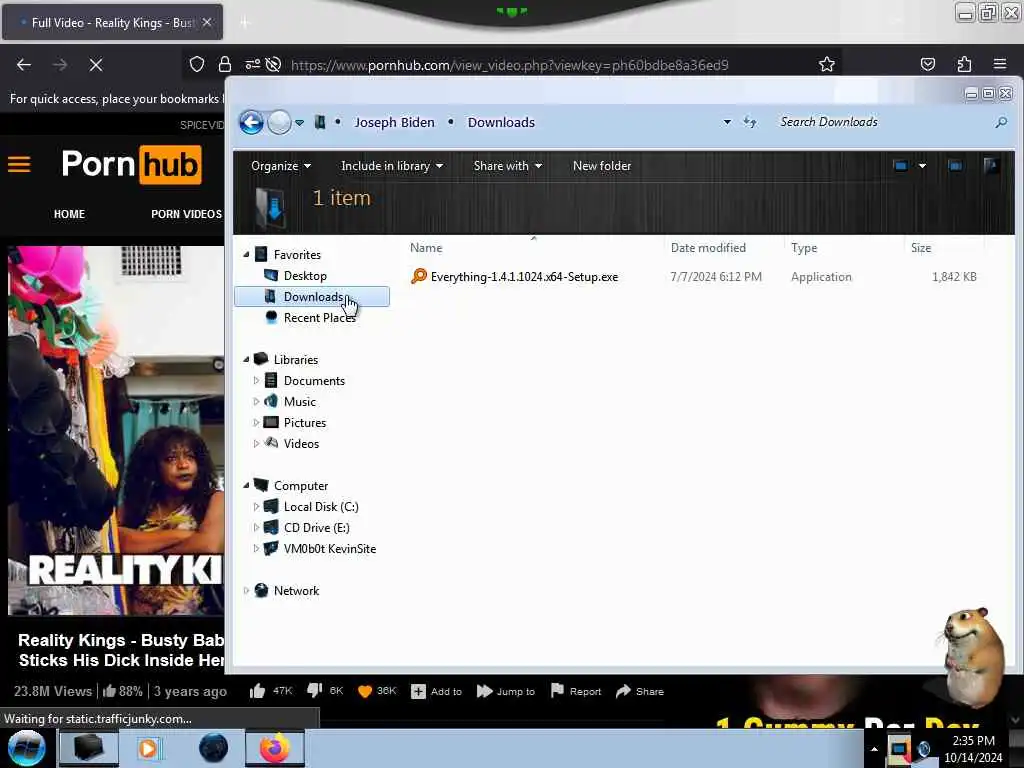Click the media player taskbar icon
The height and width of the screenshot is (768, 1024).
[148, 748]
